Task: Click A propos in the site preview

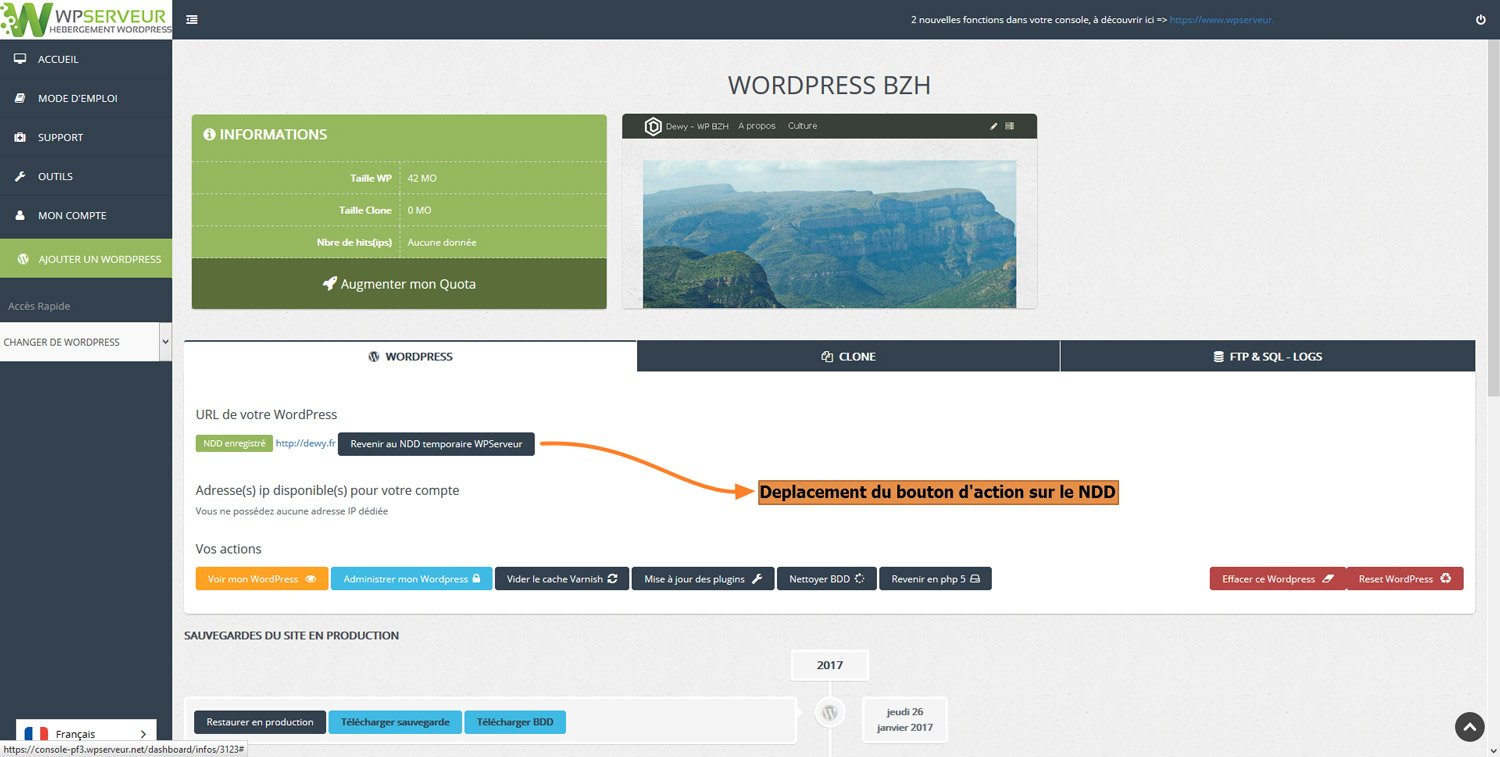Action: coord(757,126)
